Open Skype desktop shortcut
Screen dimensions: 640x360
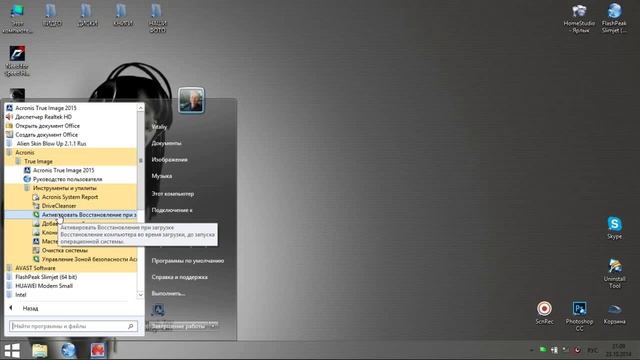[614, 228]
